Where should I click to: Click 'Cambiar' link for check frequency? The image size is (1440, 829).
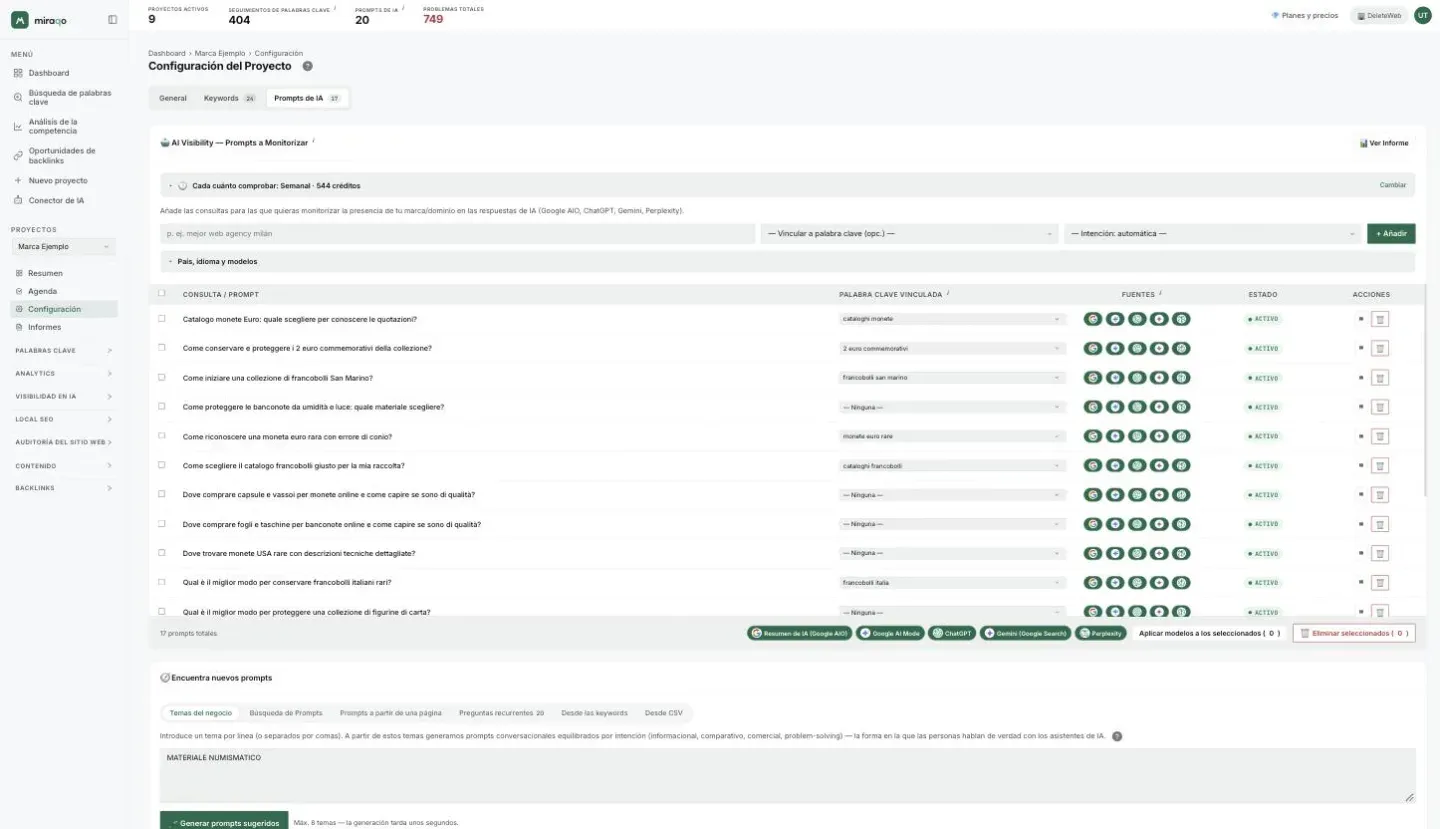point(1393,185)
